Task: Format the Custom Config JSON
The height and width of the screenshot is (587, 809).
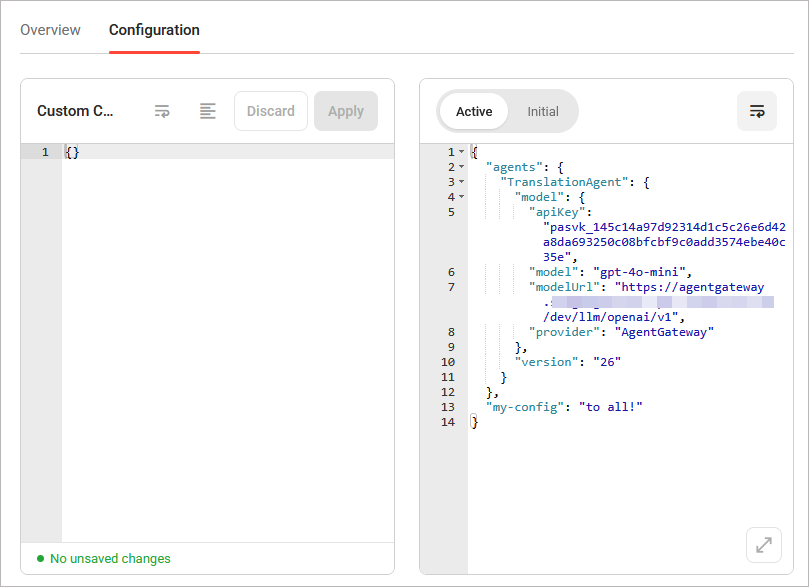Action: [207, 111]
